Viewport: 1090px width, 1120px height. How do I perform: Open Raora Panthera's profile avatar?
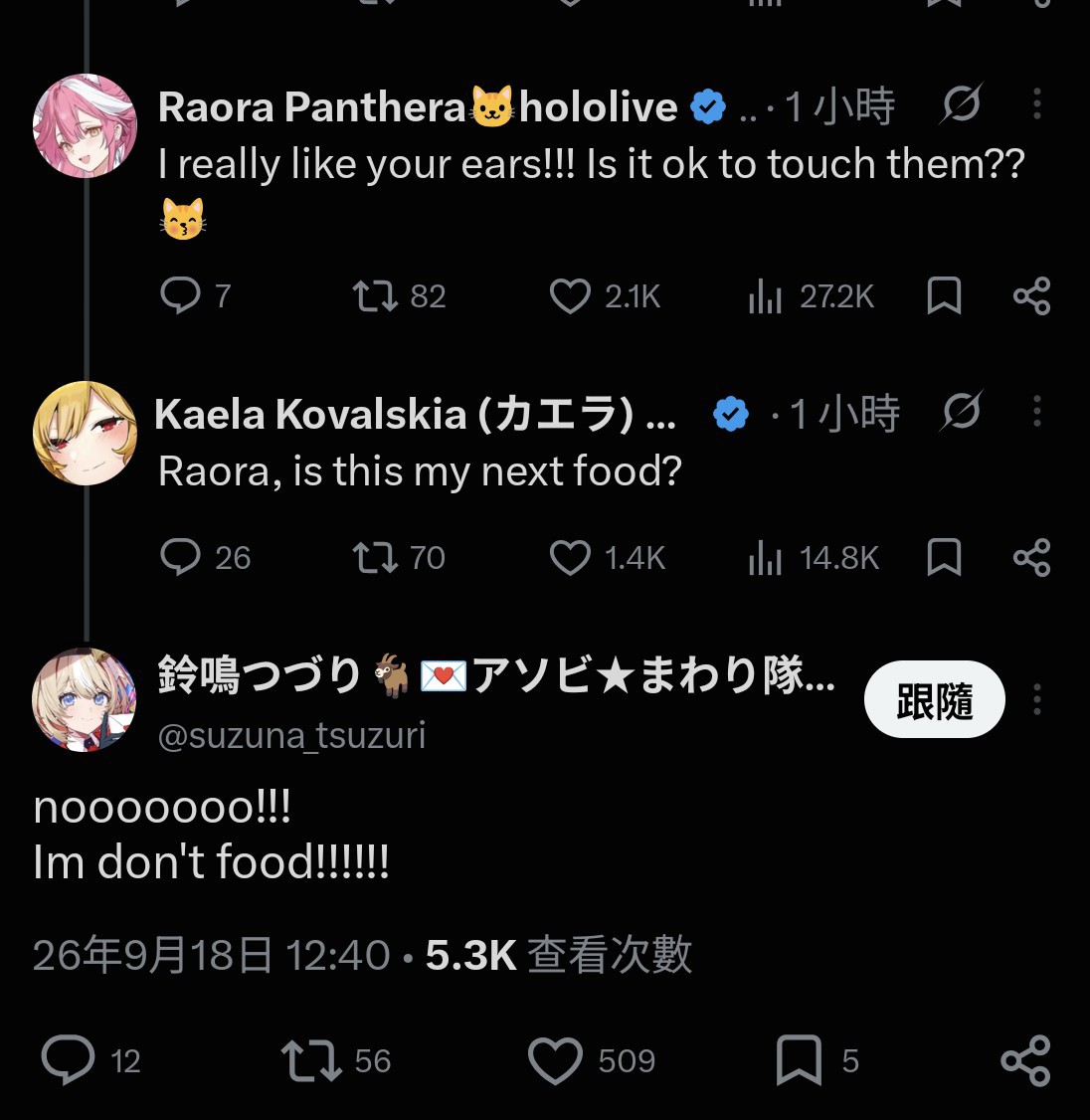pos(85,125)
